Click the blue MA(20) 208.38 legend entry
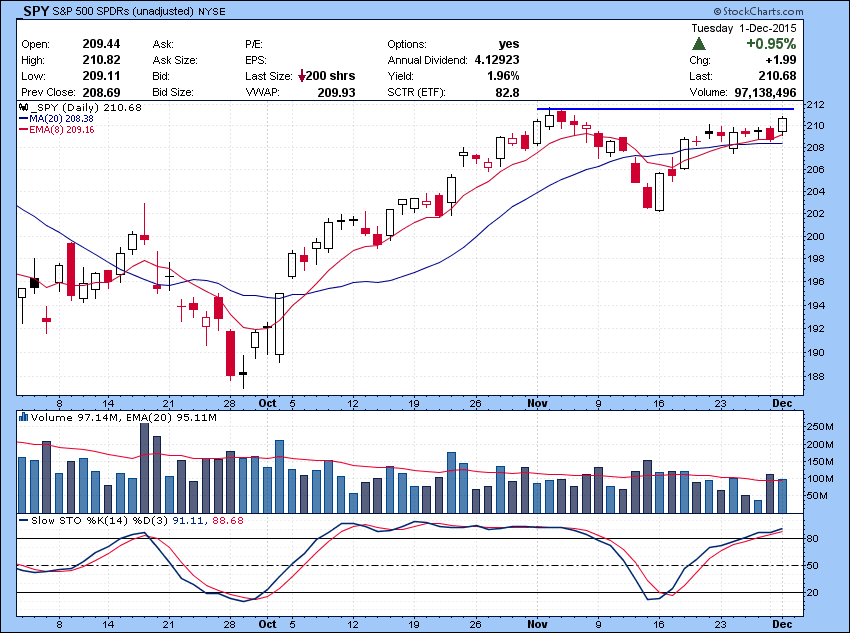 [56, 119]
